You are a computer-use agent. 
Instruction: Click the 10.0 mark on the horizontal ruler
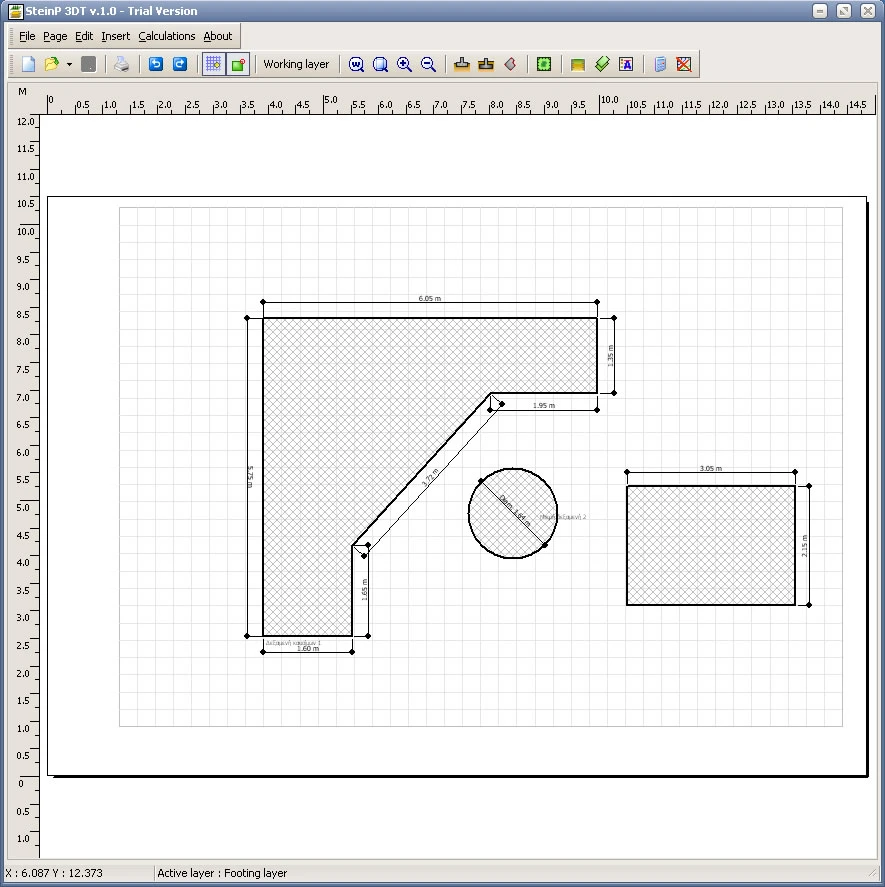coord(609,100)
